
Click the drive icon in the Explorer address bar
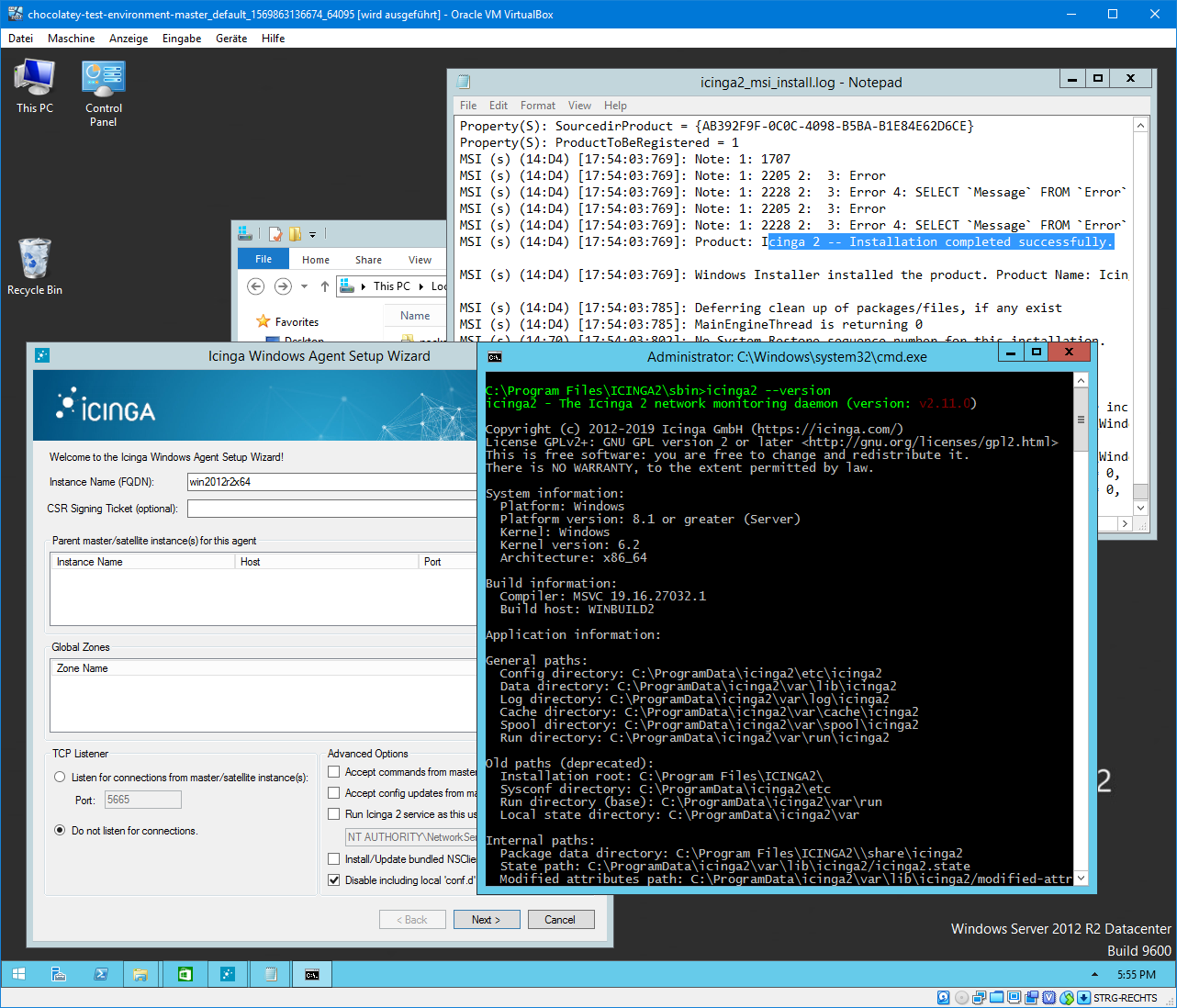347,286
